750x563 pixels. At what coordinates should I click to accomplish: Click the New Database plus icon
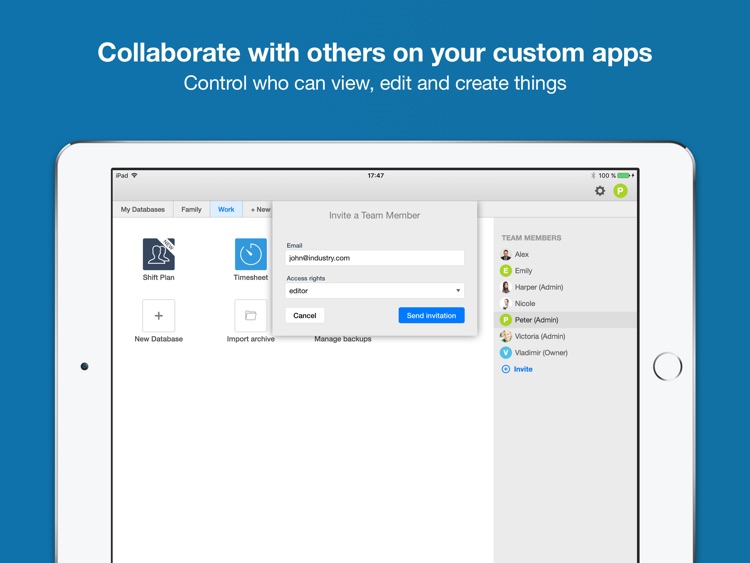(158, 316)
